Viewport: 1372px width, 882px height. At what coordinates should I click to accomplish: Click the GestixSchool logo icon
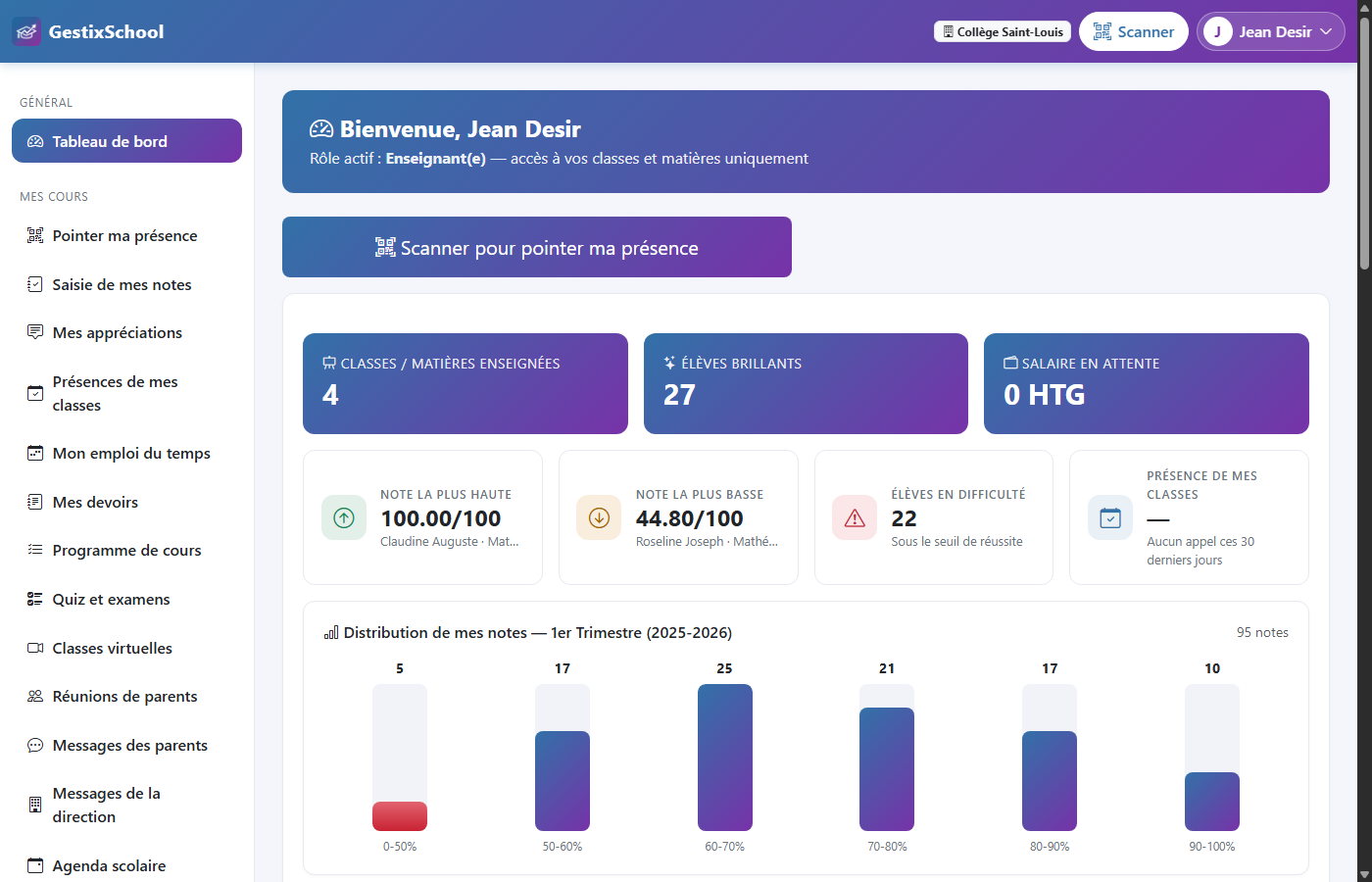[x=26, y=31]
